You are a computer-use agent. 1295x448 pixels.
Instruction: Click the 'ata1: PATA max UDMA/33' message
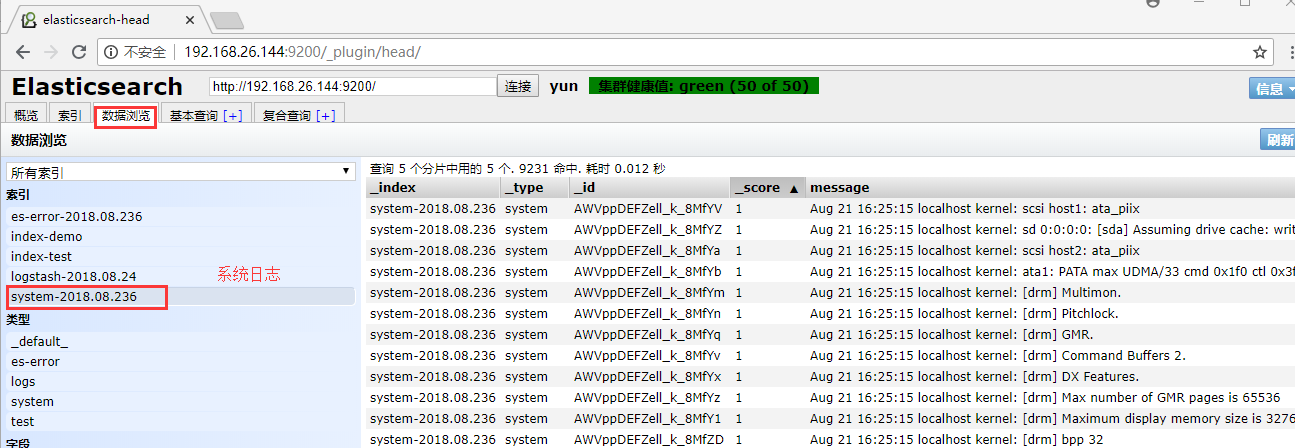tap(1052, 271)
